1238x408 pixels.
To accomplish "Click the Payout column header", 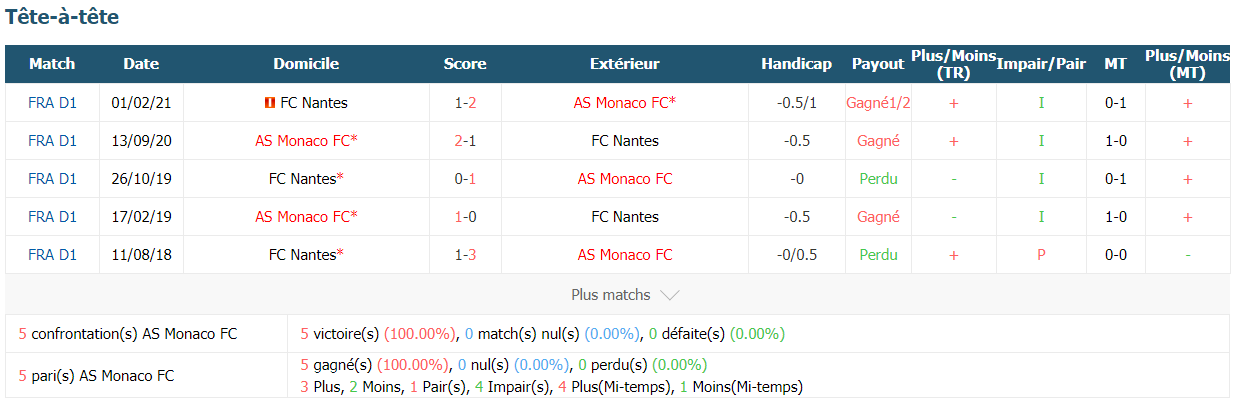I will pyautogui.click(x=878, y=64).
